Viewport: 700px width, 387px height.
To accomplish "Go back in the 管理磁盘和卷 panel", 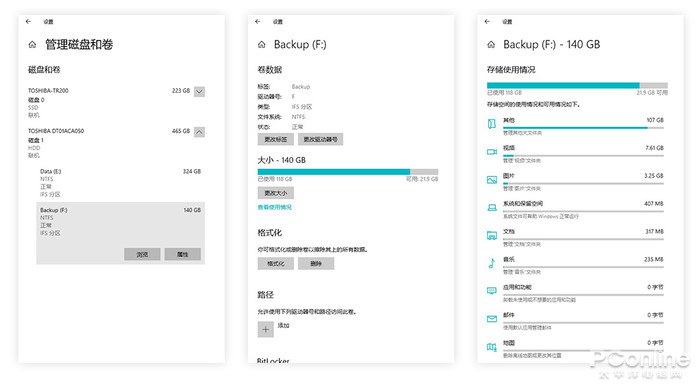I will click(29, 21).
